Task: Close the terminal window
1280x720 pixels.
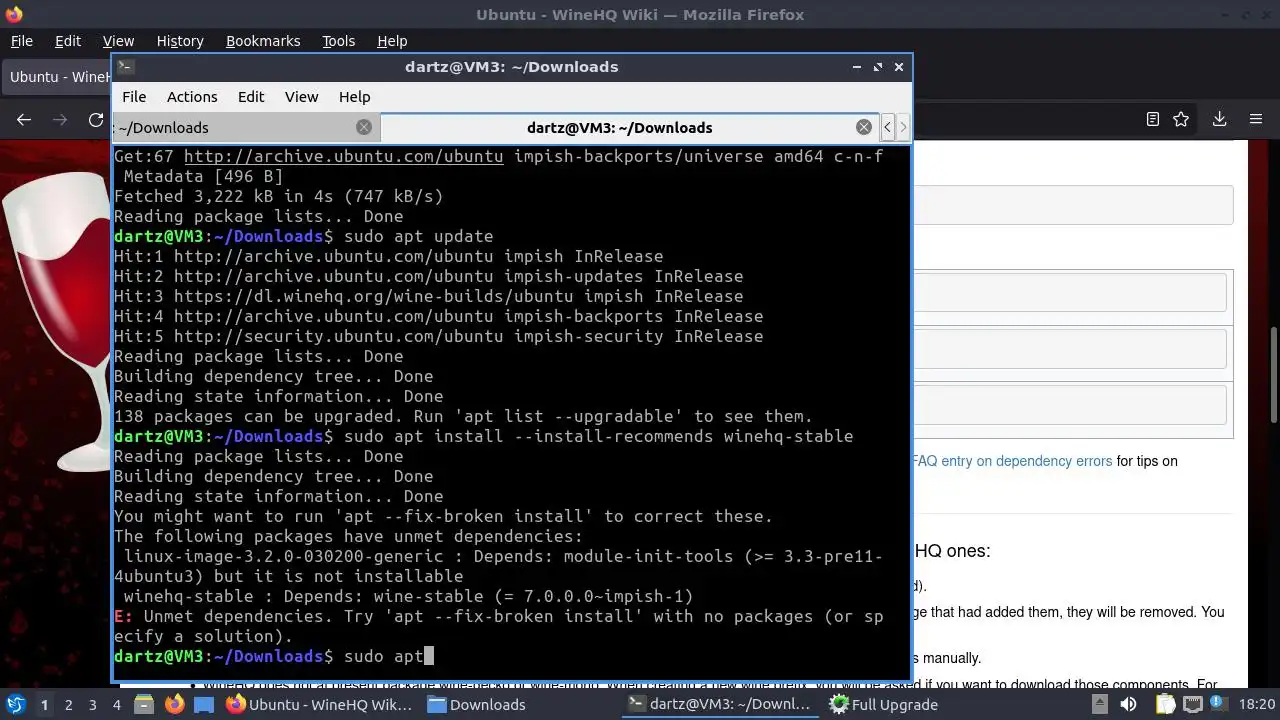Action: (899, 67)
